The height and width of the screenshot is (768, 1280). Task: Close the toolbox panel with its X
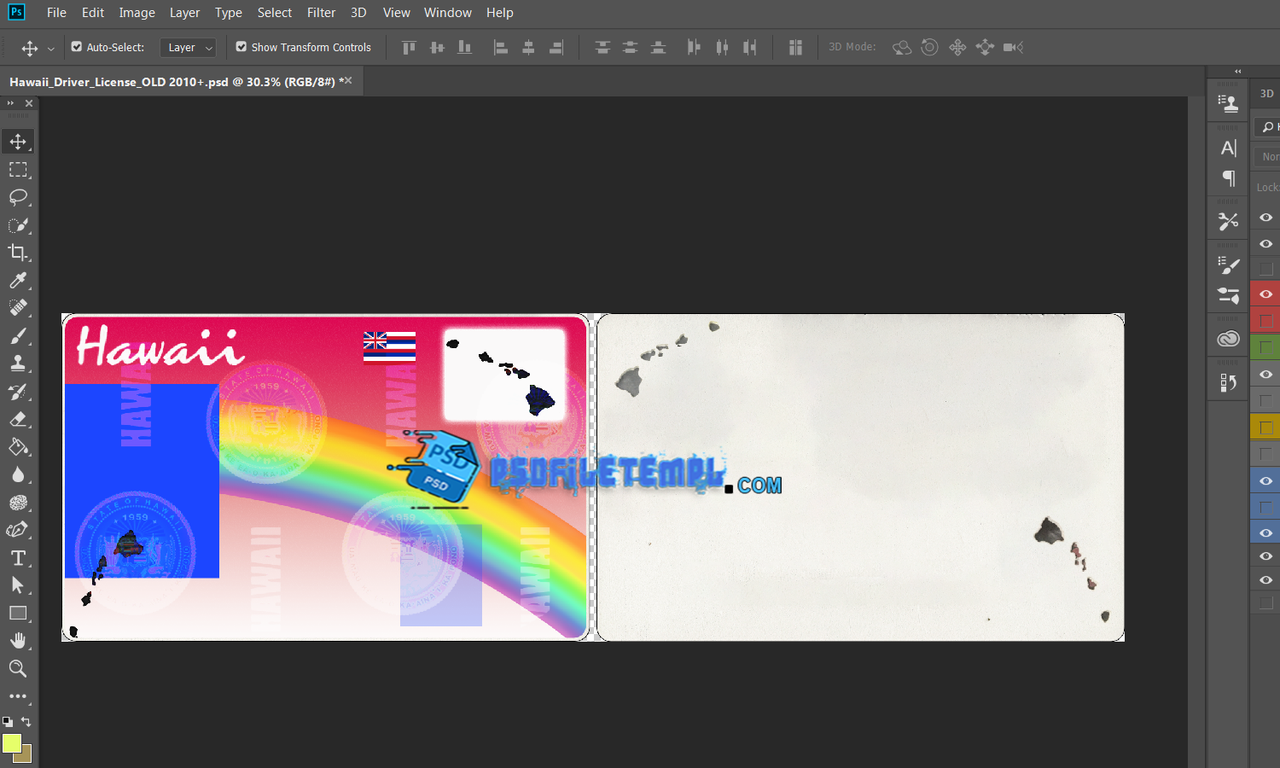point(29,103)
